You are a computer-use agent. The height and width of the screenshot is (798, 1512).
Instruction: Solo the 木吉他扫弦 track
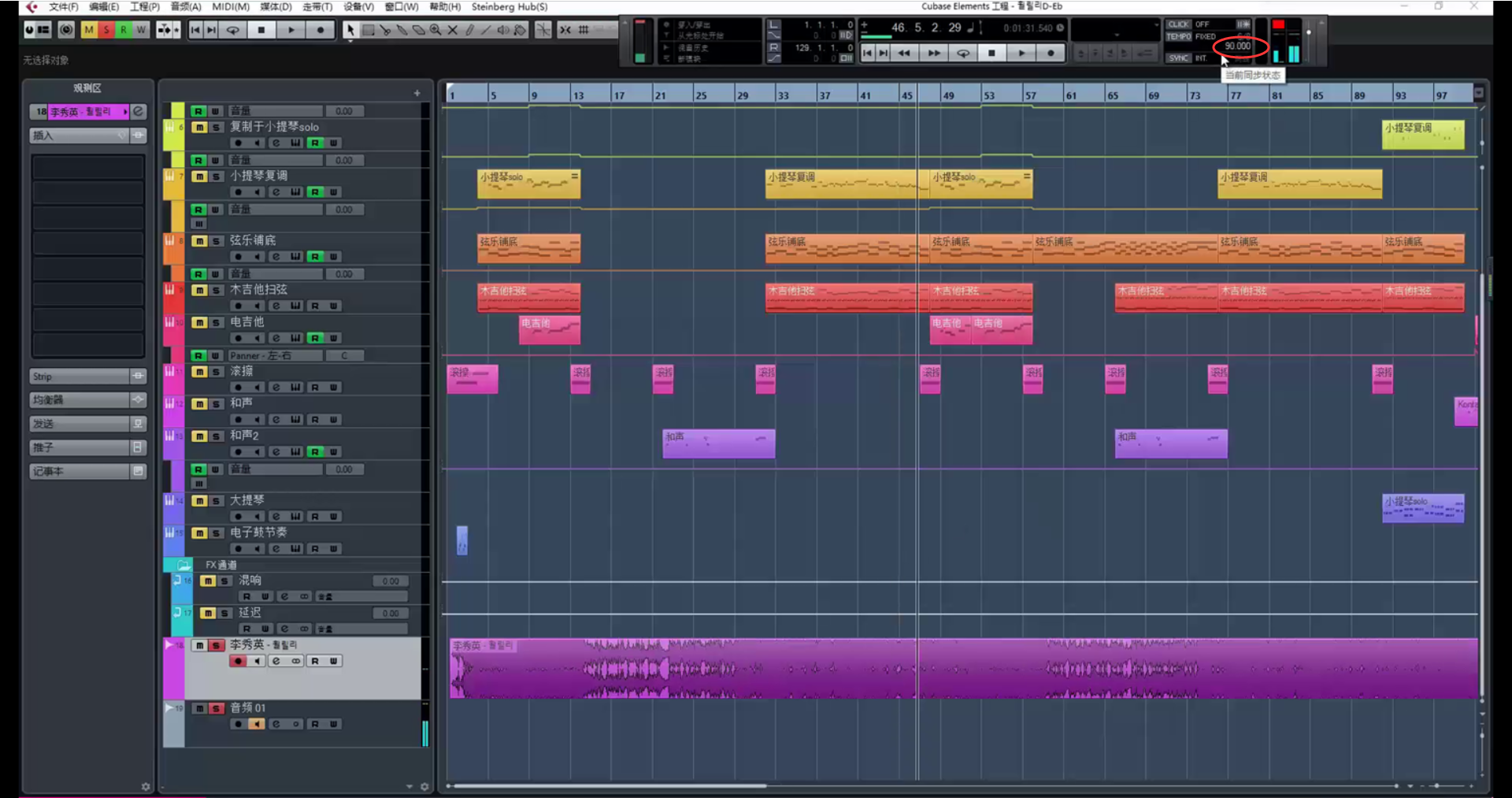[217, 291]
